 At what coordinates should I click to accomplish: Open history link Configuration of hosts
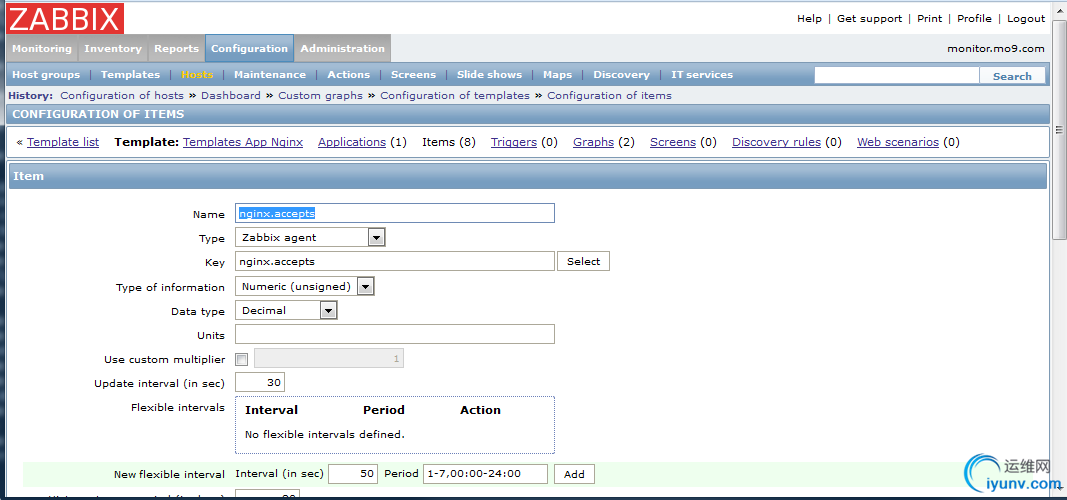tap(122, 95)
